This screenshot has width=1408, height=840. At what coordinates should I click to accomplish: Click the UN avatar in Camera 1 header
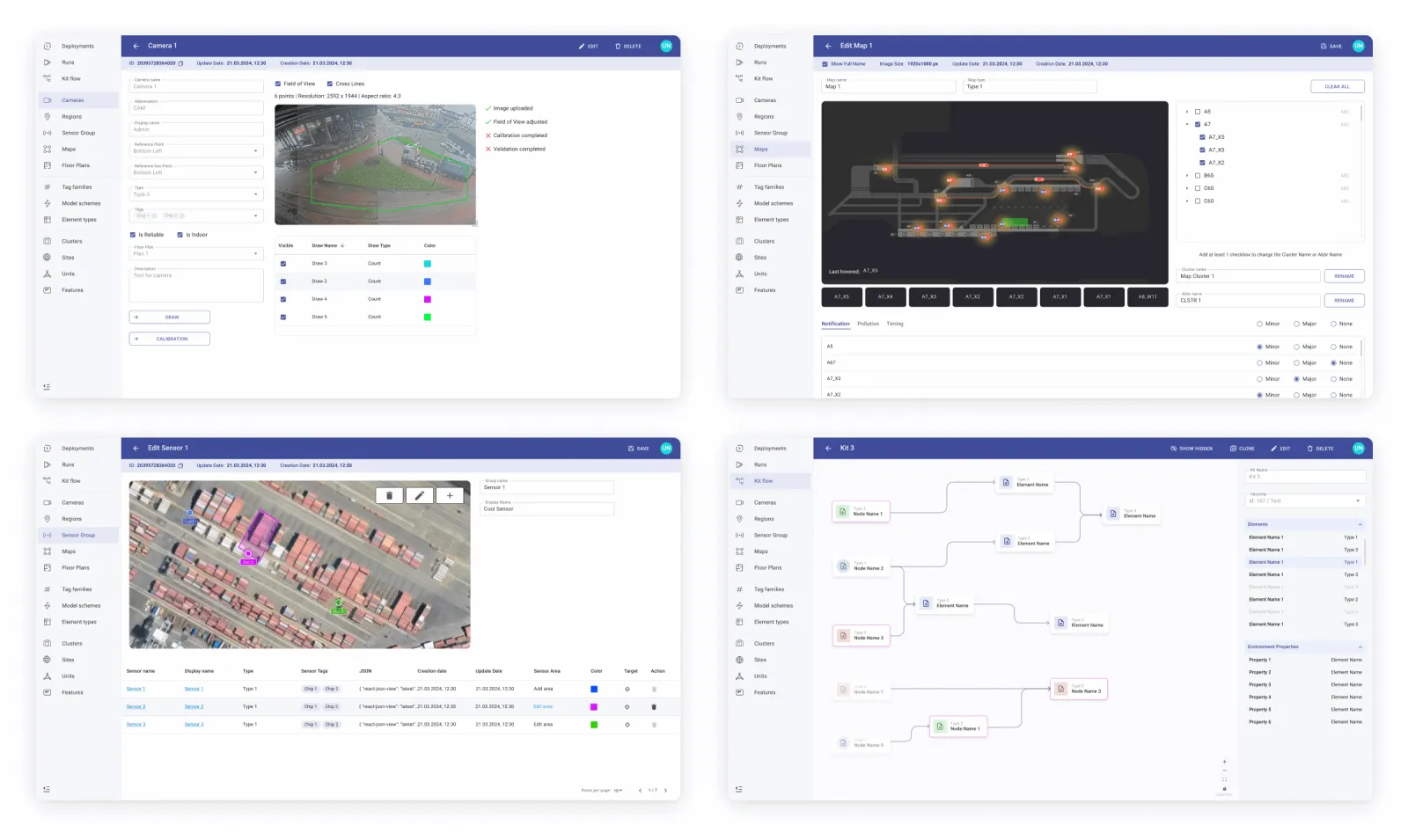click(x=666, y=46)
